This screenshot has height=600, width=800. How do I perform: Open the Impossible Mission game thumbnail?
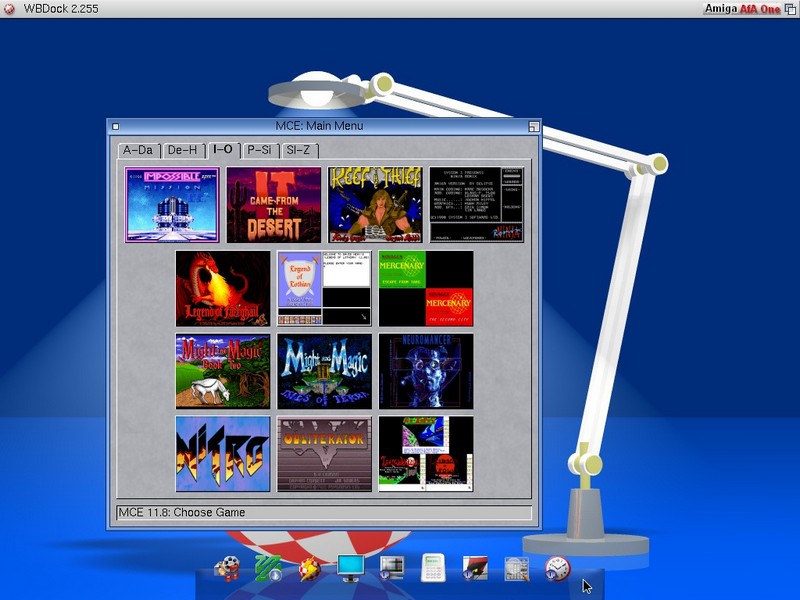(172, 205)
